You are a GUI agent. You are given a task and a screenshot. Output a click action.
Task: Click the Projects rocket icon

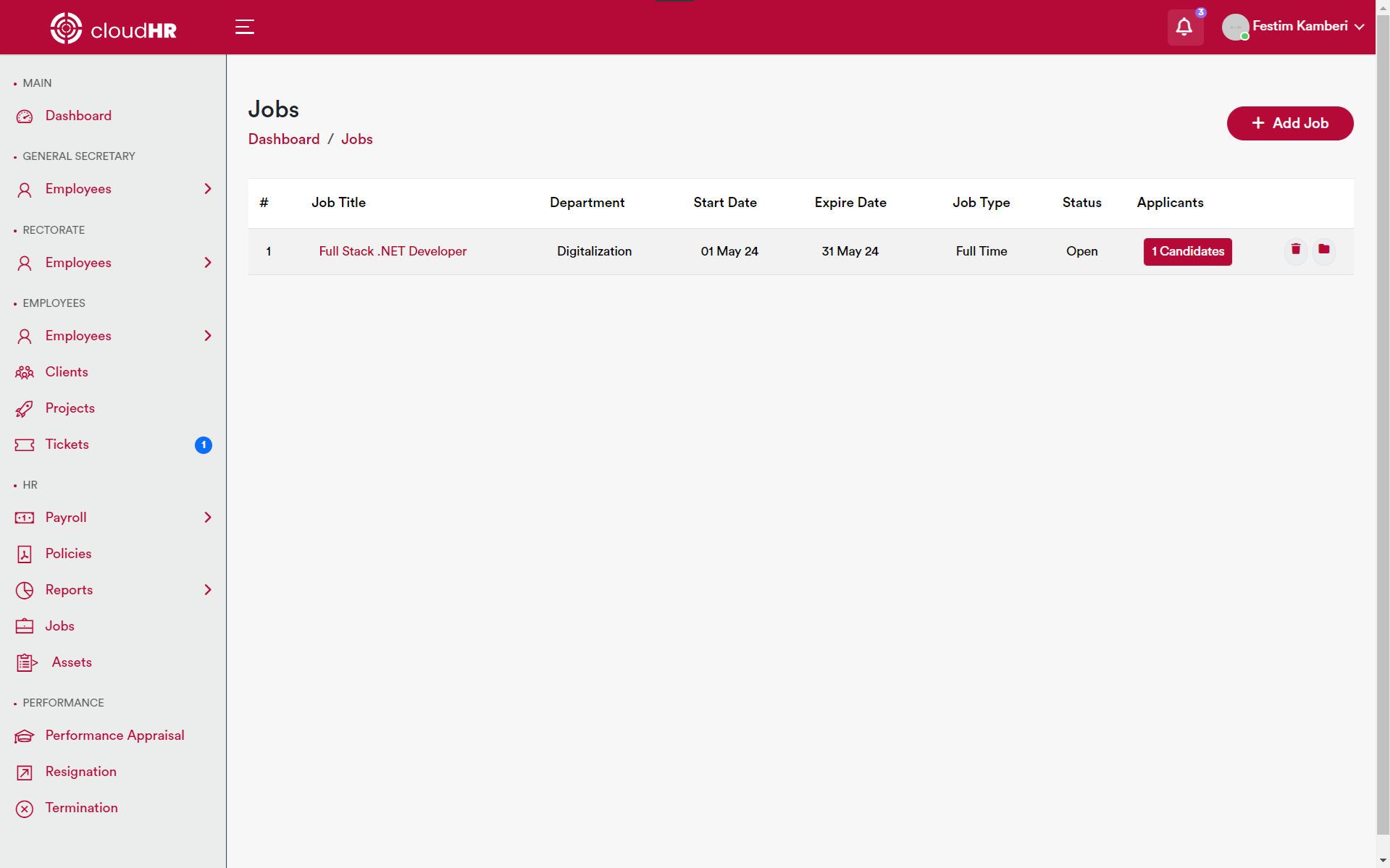point(25,409)
